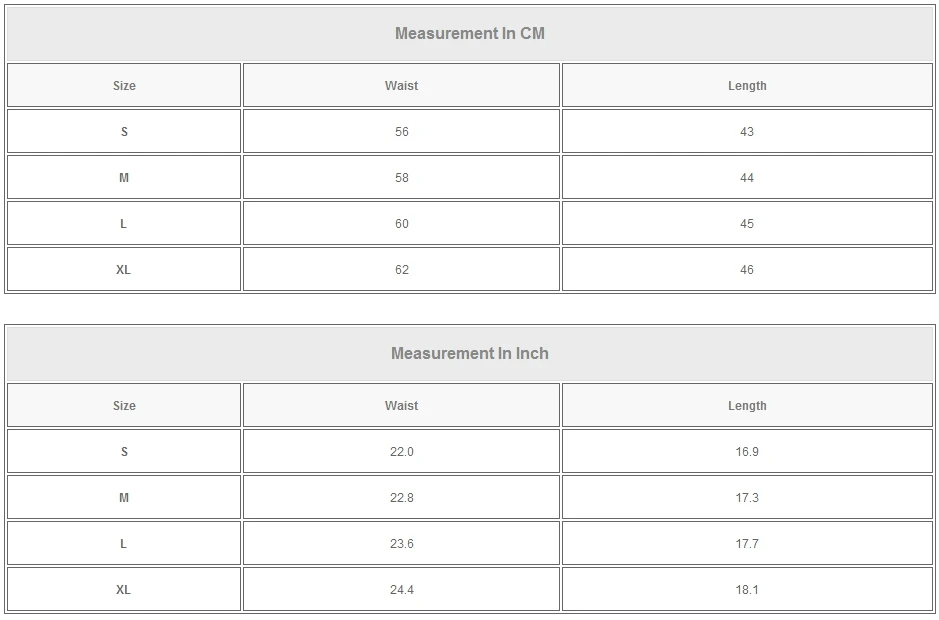Select the waist value 56 for size S
This screenshot has width=939, height=620.
[x=401, y=132]
